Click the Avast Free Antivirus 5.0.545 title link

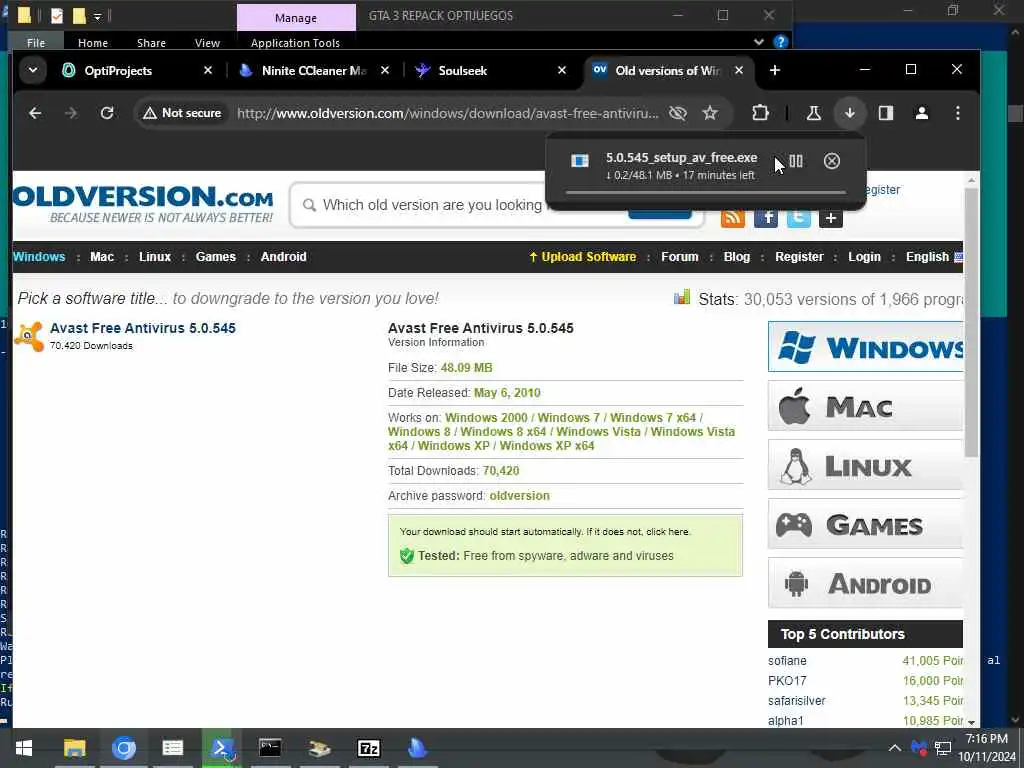click(143, 328)
